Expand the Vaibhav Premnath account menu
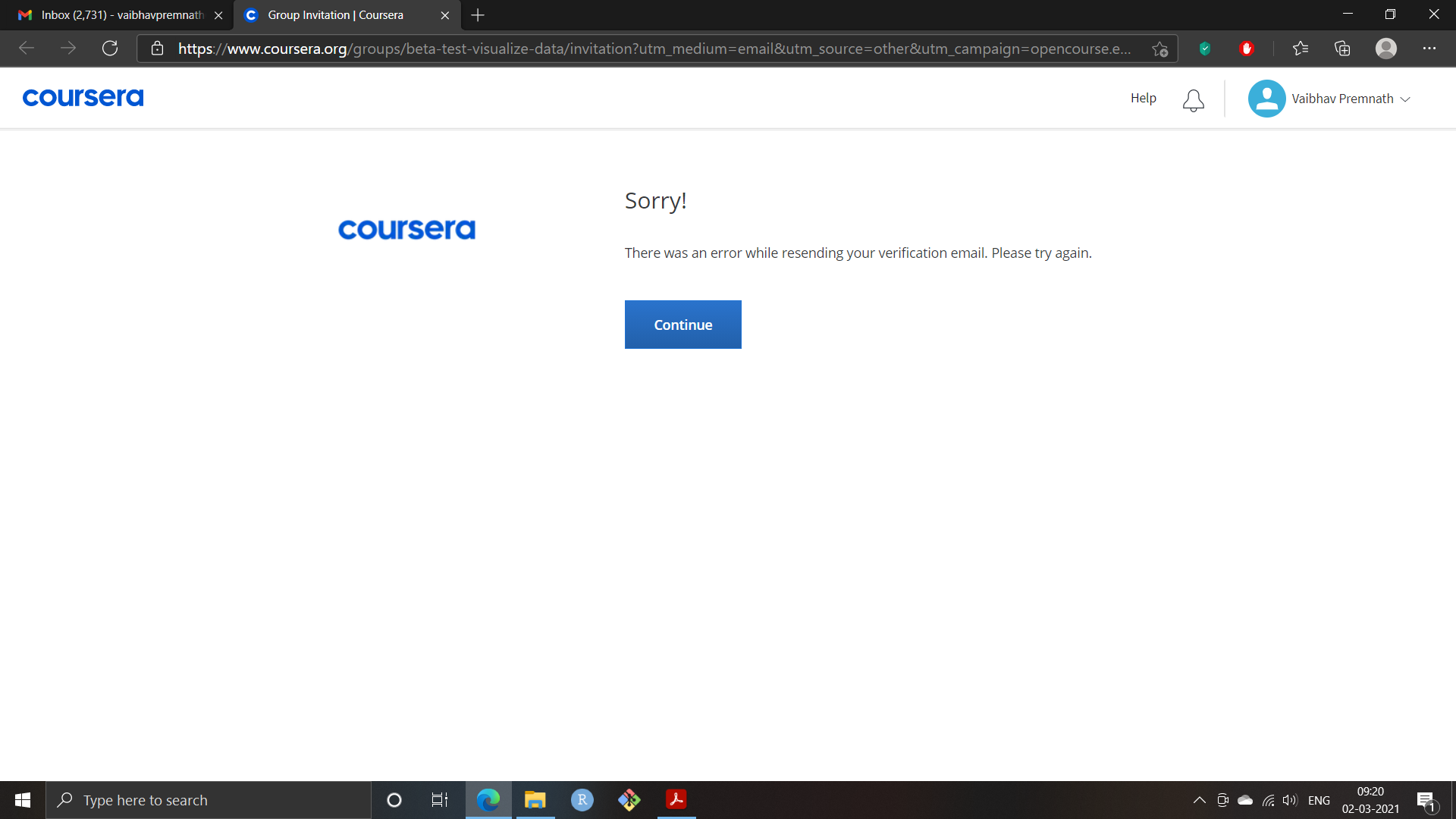Image resolution: width=1456 pixels, height=819 pixels. [x=1351, y=99]
